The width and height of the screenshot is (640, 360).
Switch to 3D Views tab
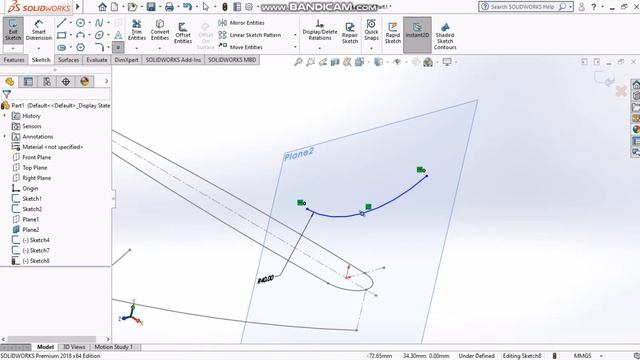click(74, 347)
